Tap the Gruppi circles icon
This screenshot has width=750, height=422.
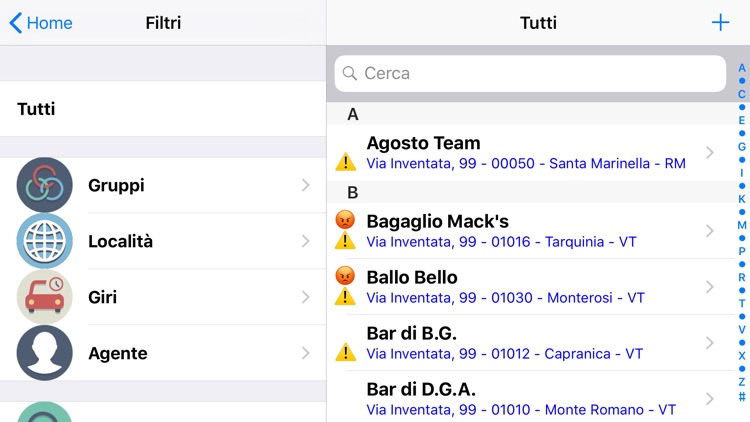tap(45, 185)
